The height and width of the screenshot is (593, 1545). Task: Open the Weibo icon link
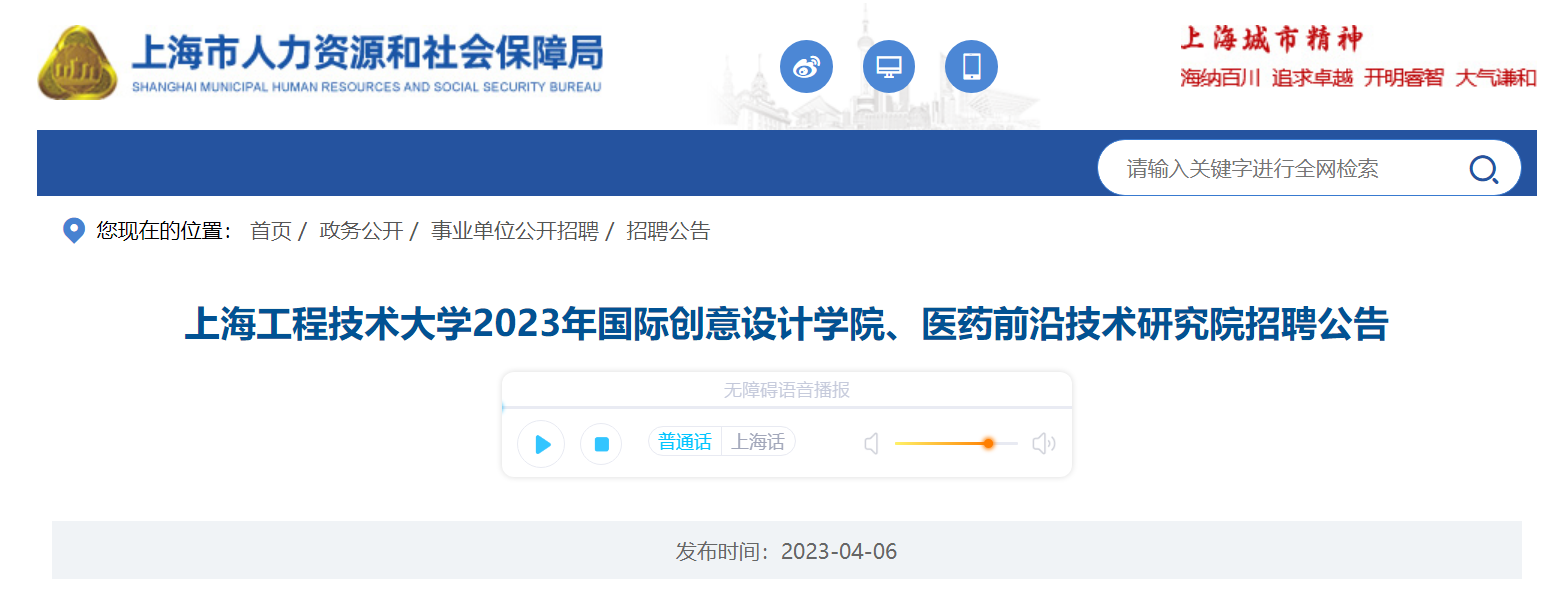[x=806, y=67]
